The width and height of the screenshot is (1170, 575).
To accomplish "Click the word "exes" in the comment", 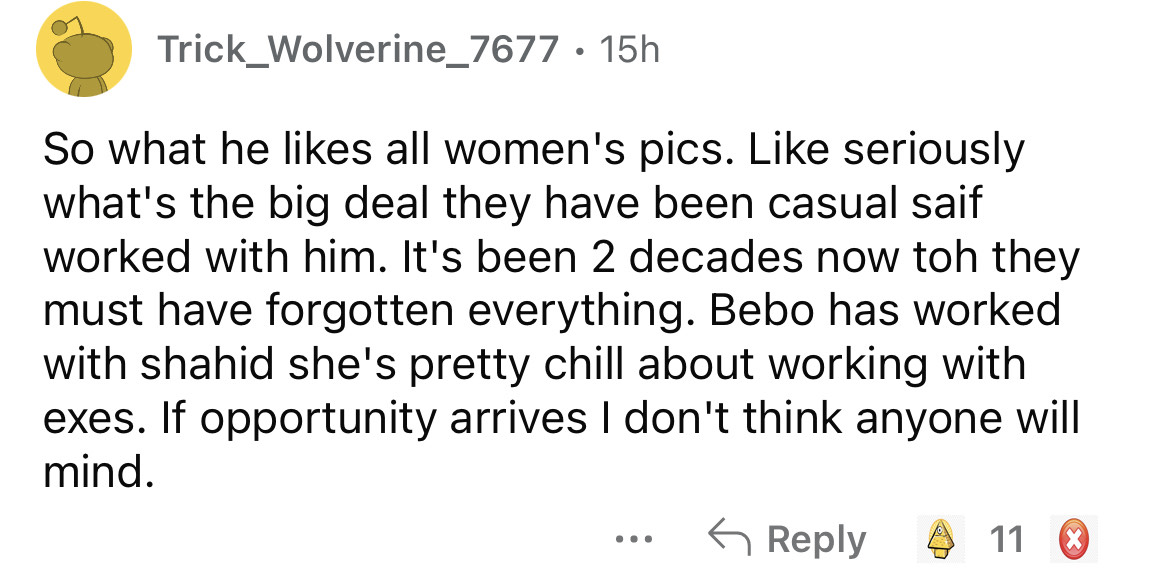I will click(x=93, y=416).
